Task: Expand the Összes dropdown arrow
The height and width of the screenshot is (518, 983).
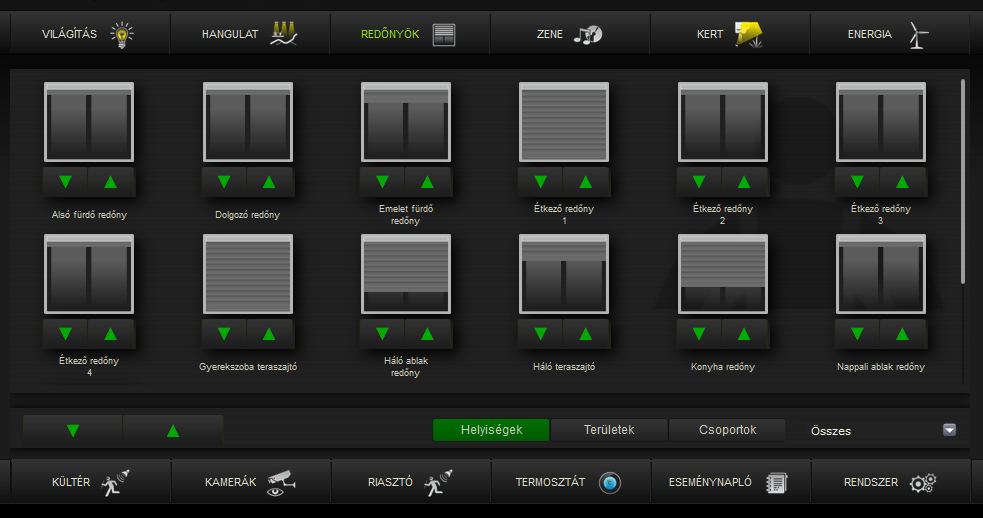Action: (x=949, y=430)
